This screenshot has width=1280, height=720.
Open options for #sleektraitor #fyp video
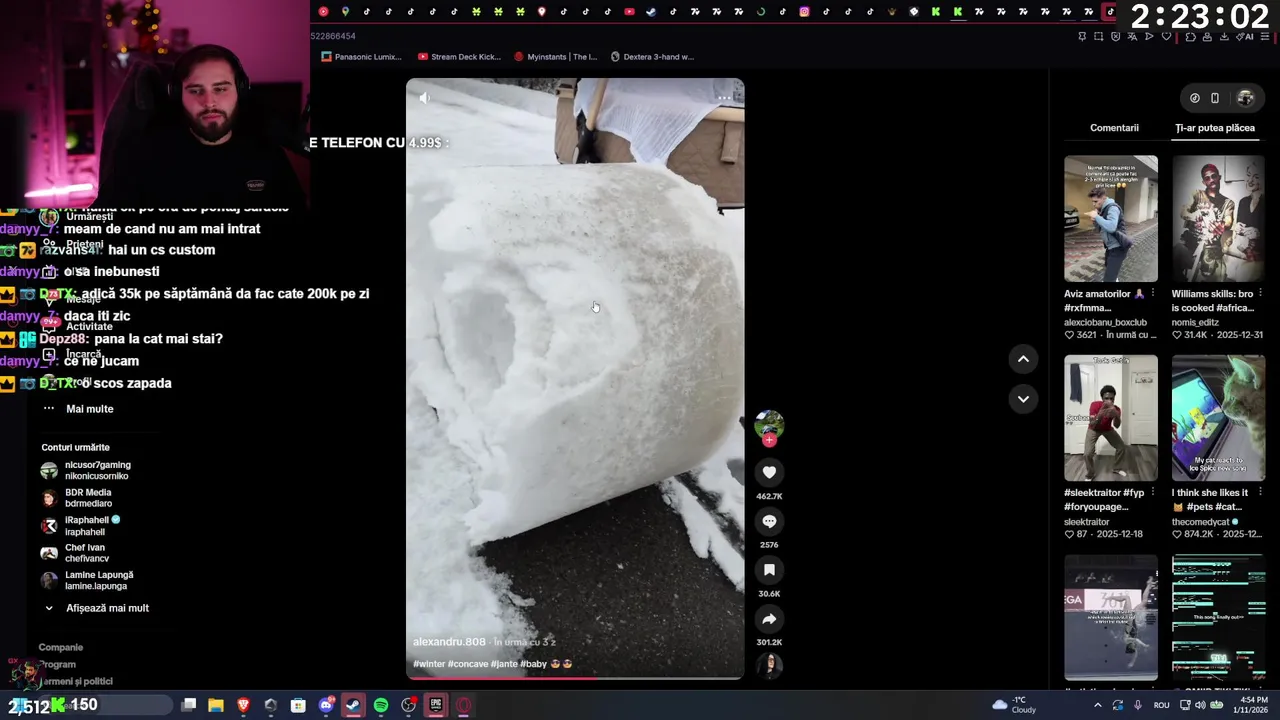(1153, 493)
